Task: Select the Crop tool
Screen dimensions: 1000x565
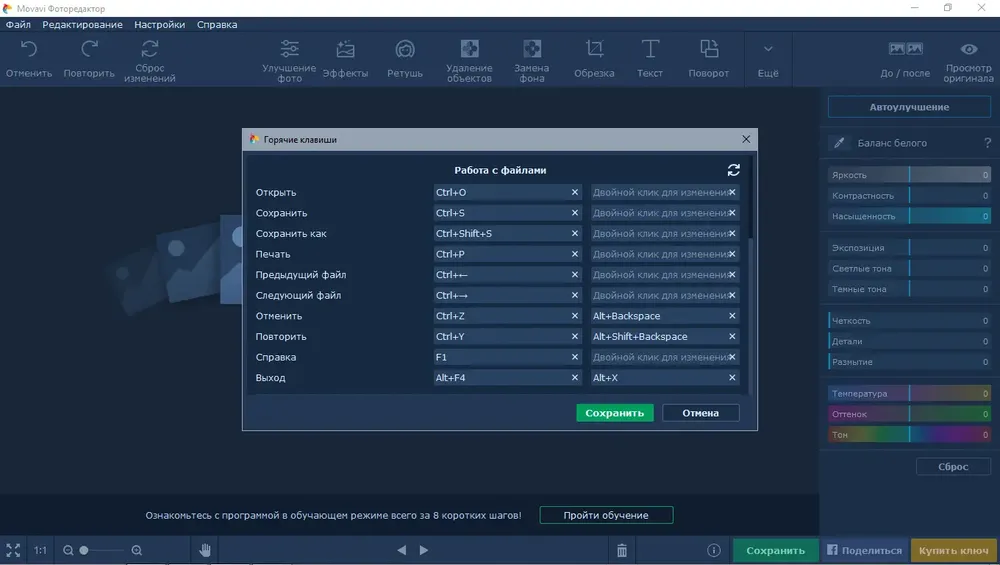Action: click(594, 49)
